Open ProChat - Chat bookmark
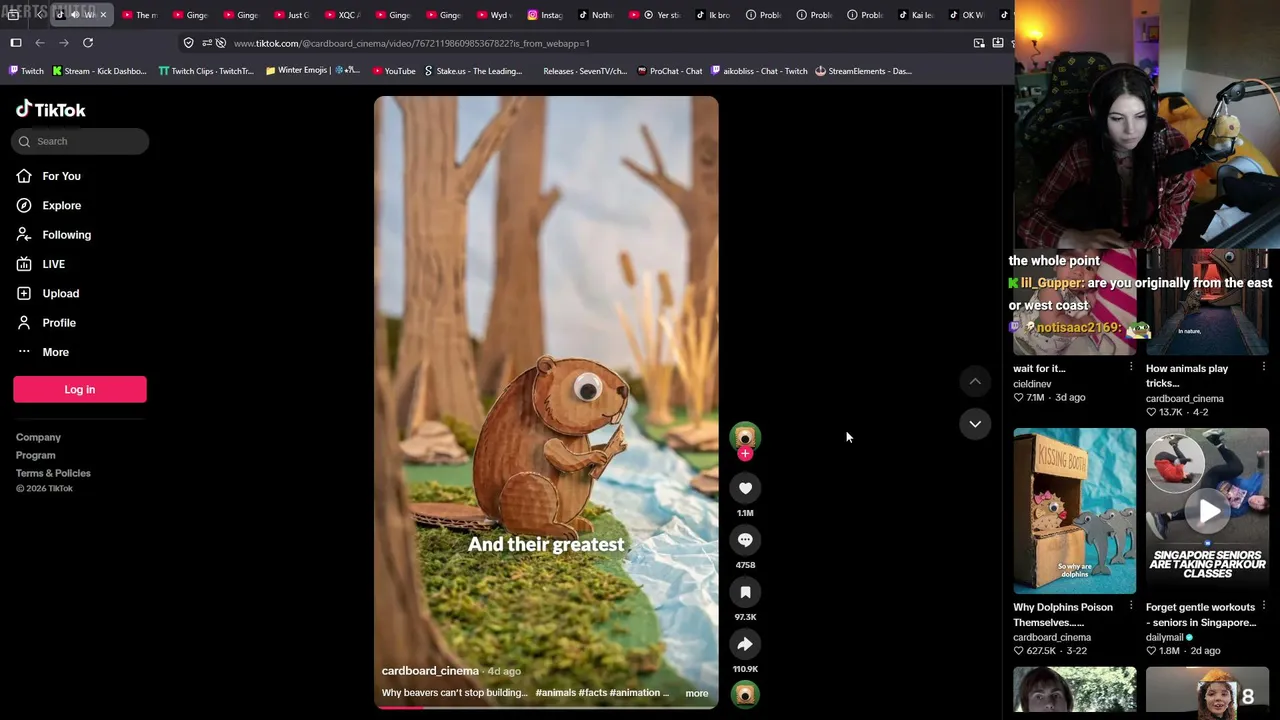This screenshot has width=1280, height=720. point(669,71)
